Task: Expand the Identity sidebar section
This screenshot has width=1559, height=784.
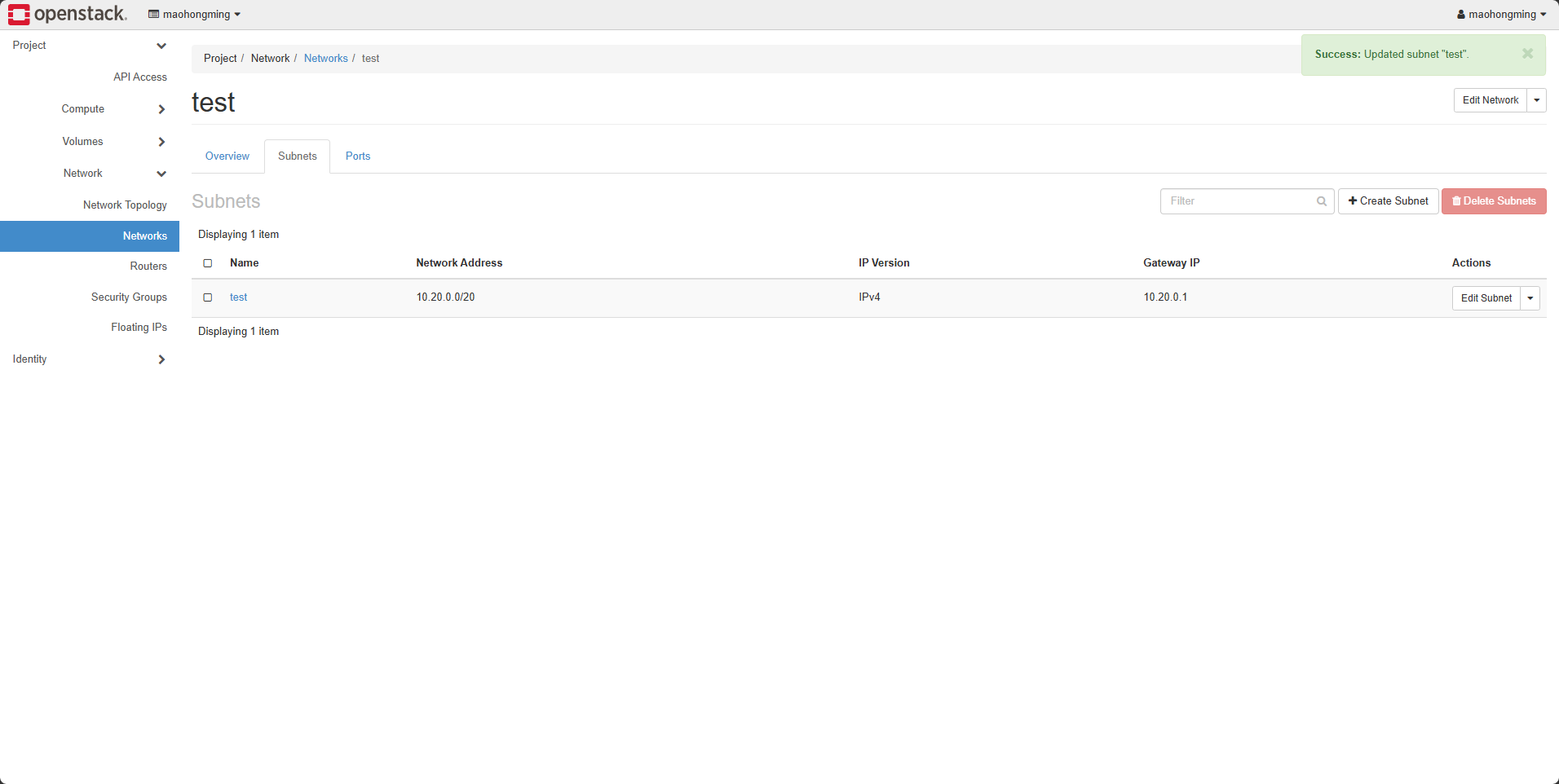Action: coord(90,359)
